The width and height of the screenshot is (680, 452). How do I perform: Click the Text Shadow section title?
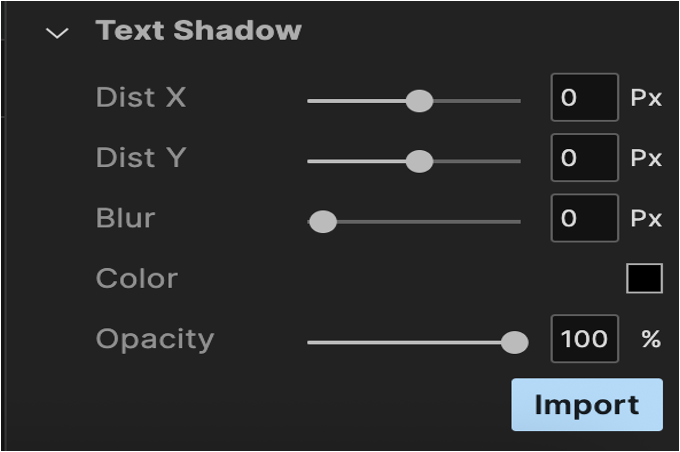coord(198,31)
